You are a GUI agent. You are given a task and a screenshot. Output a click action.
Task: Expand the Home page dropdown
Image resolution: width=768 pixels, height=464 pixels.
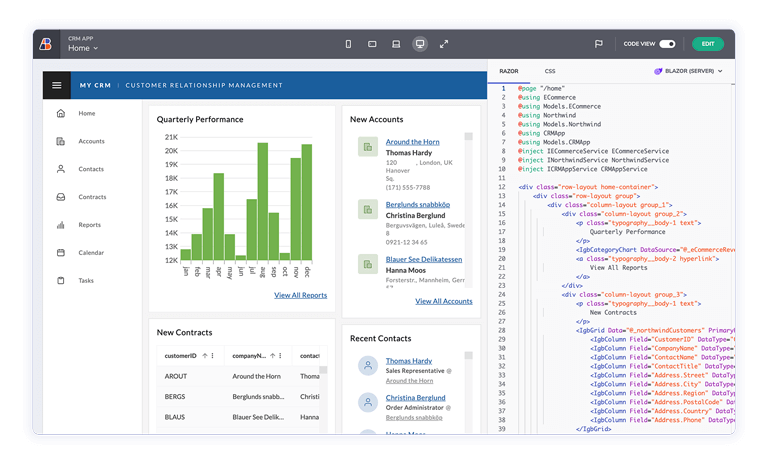pyautogui.click(x=84, y=48)
